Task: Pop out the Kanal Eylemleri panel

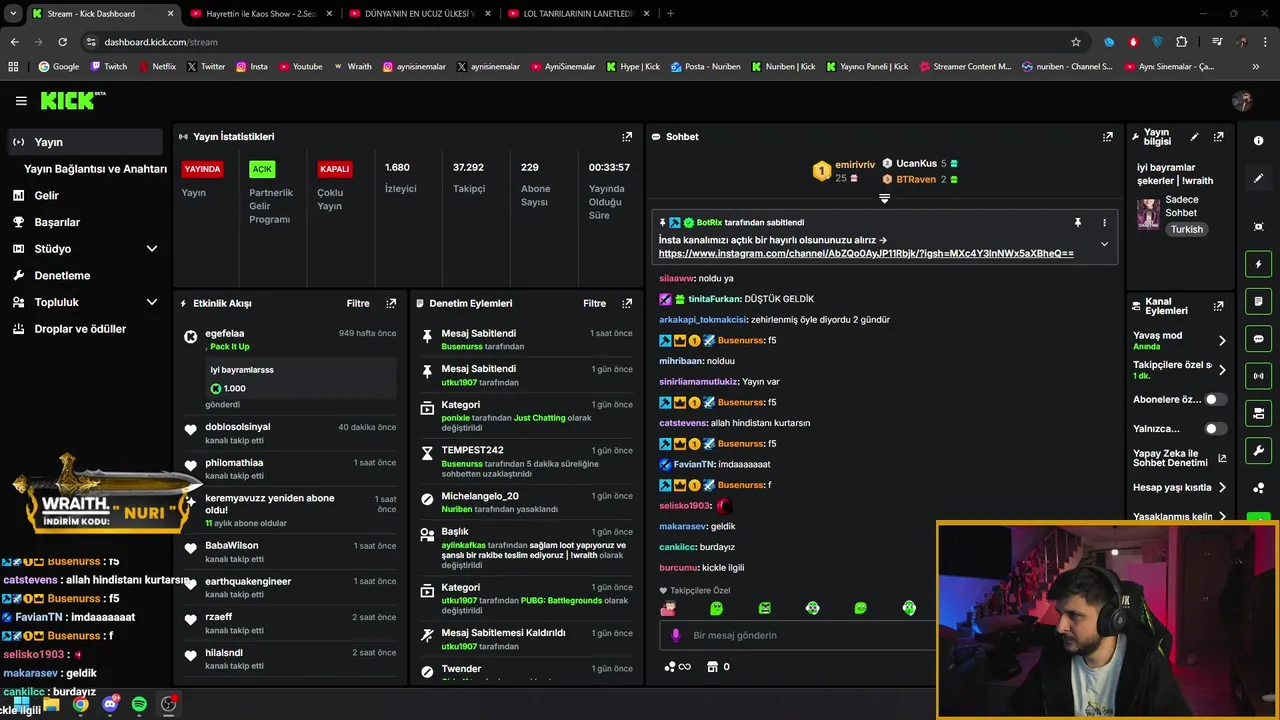Action: pyautogui.click(x=1218, y=306)
